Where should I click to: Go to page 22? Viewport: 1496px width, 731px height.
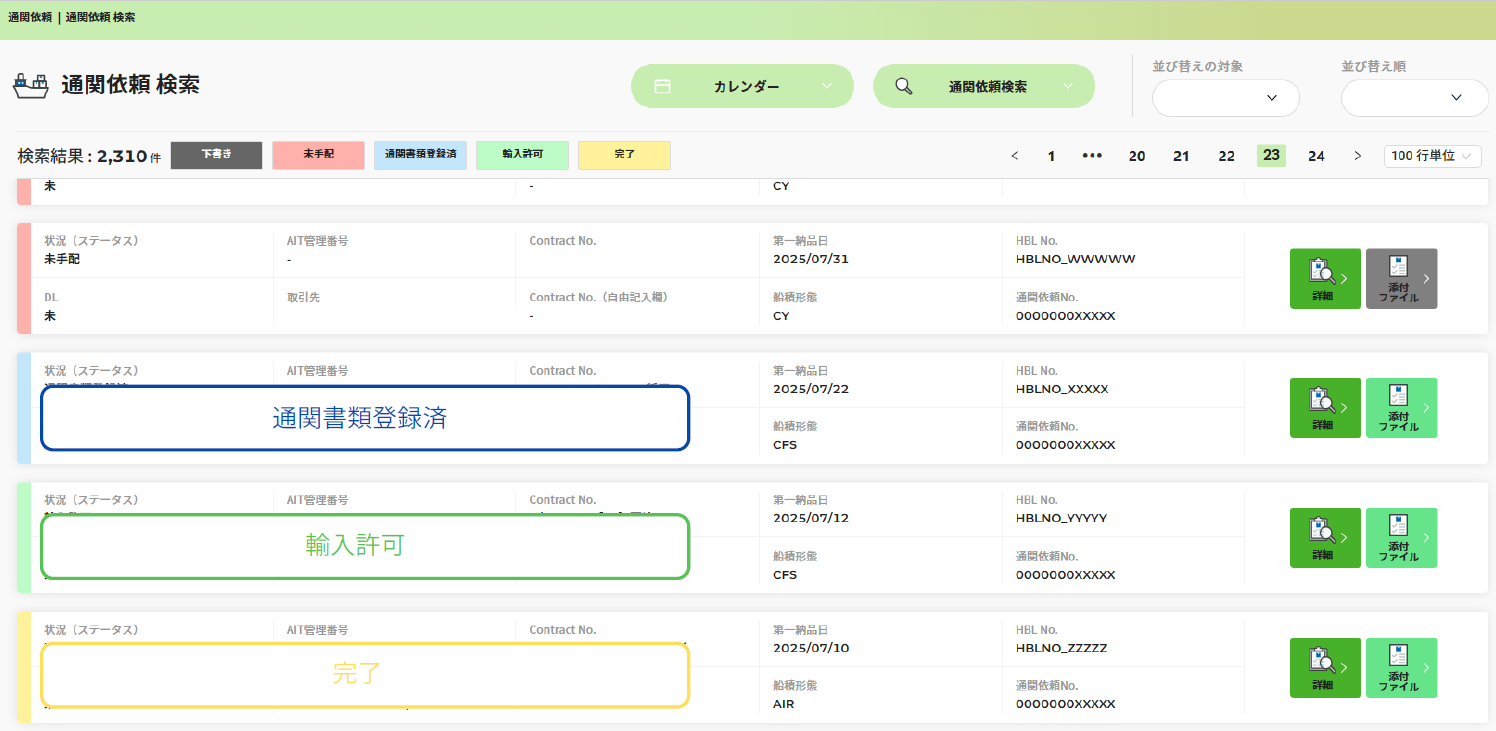click(x=1226, y=156)
